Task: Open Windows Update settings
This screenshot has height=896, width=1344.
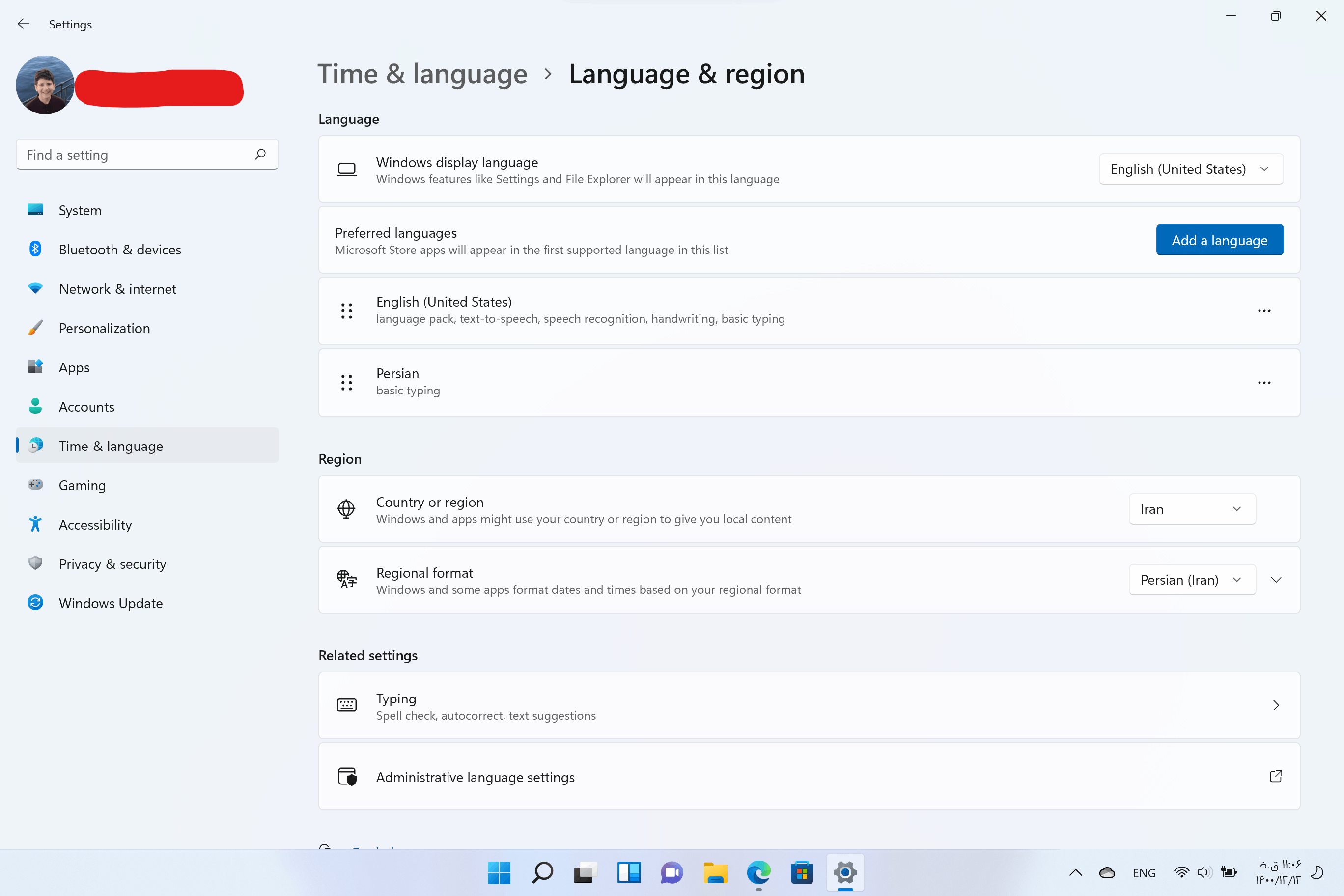Action: (x=147, y=603)
